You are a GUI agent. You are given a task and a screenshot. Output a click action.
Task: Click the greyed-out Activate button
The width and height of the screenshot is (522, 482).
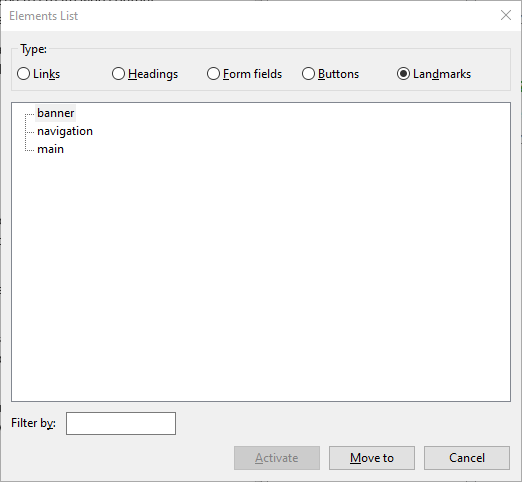coord(277,458)
